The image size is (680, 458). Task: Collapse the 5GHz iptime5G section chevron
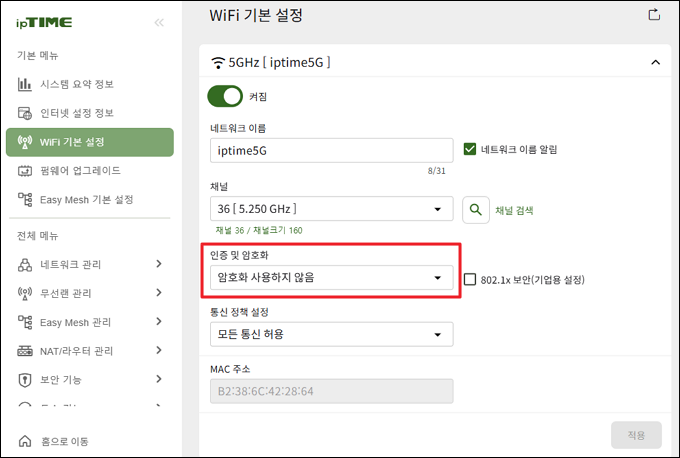point(655,62)
